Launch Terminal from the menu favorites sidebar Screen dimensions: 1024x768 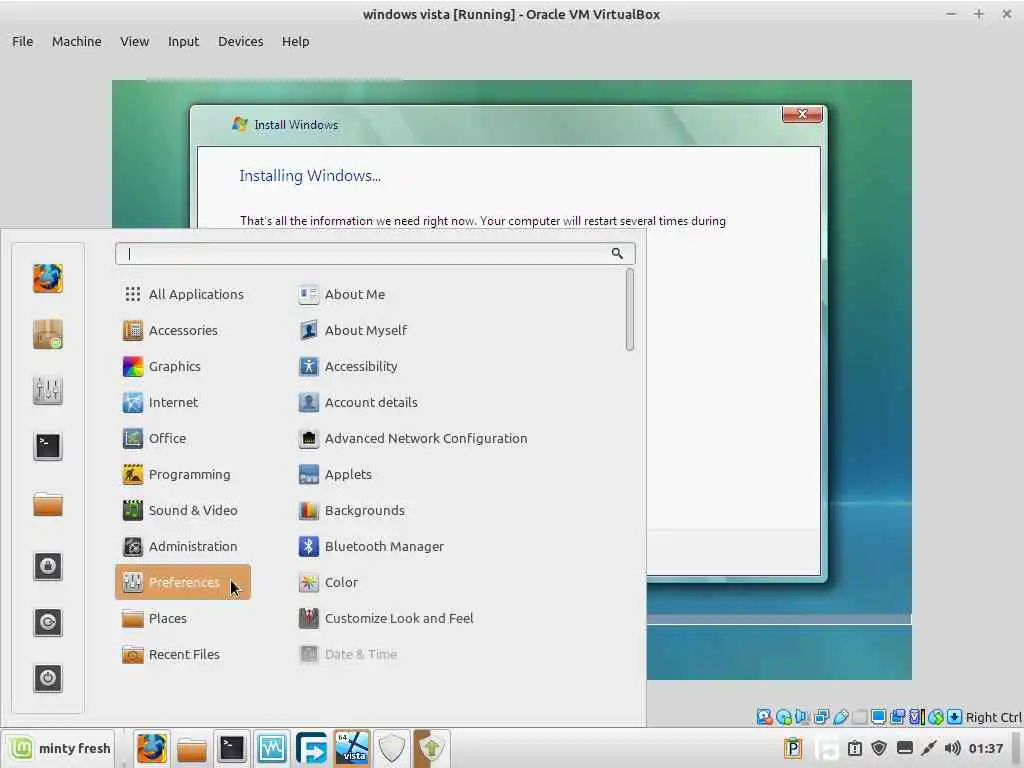click(x=48, y=447)
